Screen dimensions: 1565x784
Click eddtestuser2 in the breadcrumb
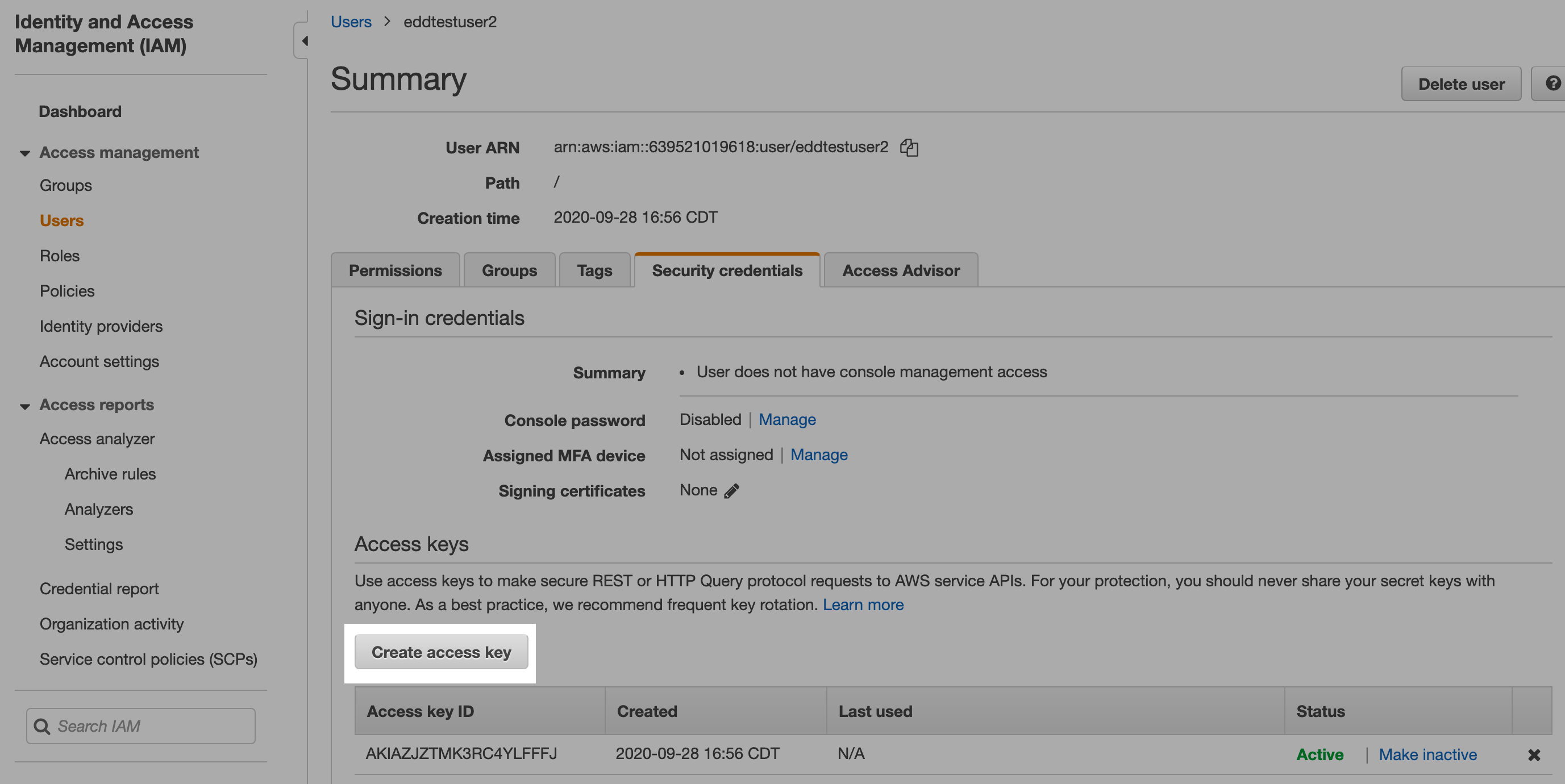pyautogui.click(x=450, y=22)
